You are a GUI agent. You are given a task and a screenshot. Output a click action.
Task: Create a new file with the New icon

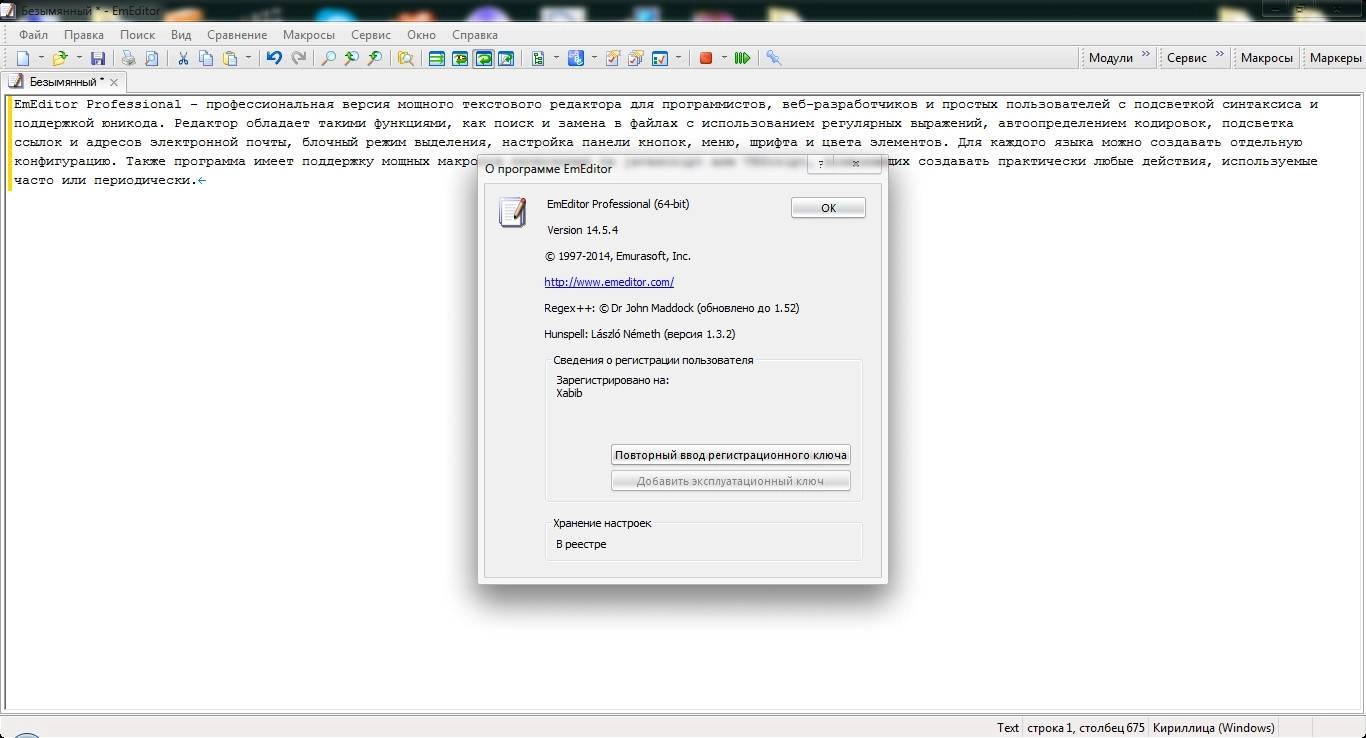(x=23, y=58)
